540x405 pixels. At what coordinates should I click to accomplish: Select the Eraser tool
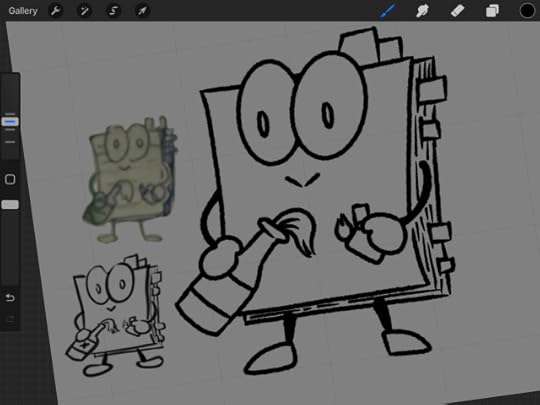click(x=457, y=11)
